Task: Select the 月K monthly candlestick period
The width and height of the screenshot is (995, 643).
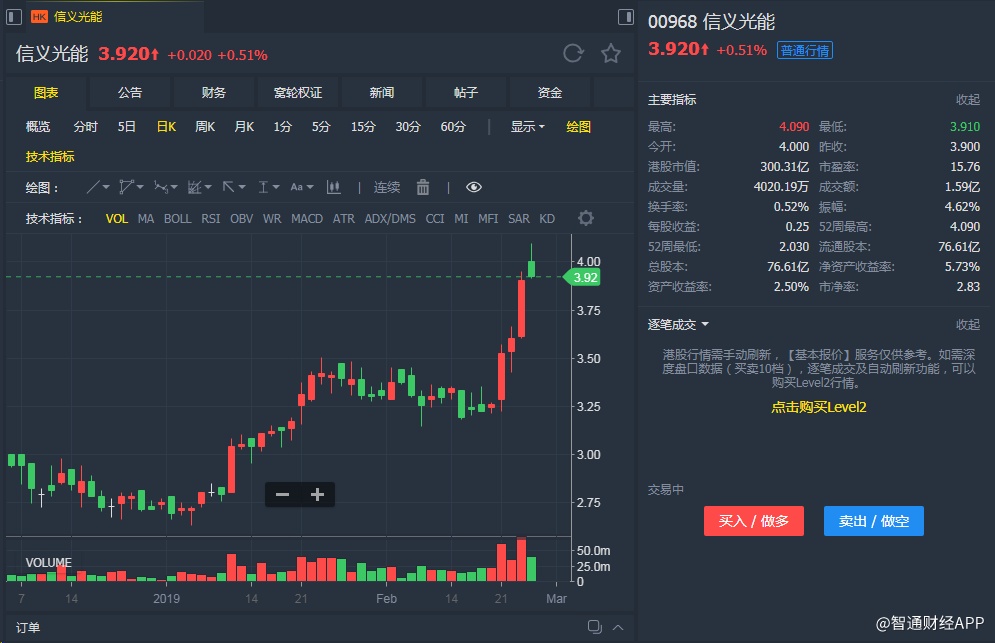Action: (244, 127)
